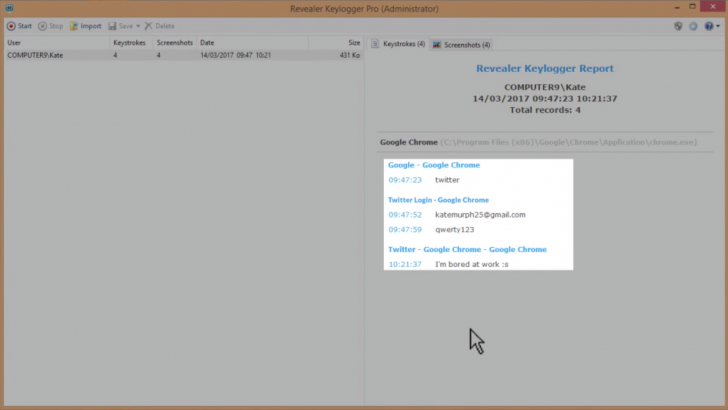Delete the selected log entry
Image resolution: width=728 pixels, height=410 pixels.
(x=160, y=26)
